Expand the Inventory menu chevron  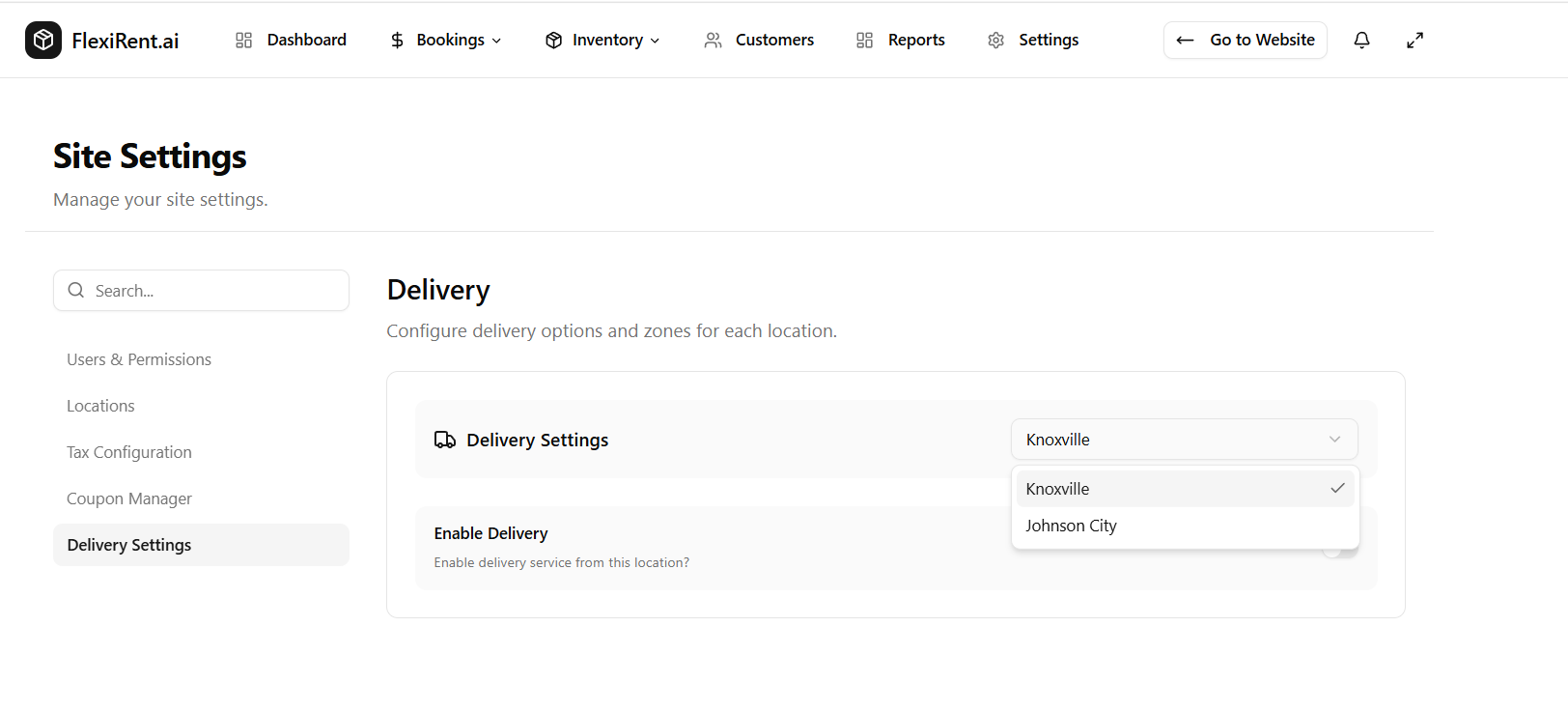(x=655, y=41)
